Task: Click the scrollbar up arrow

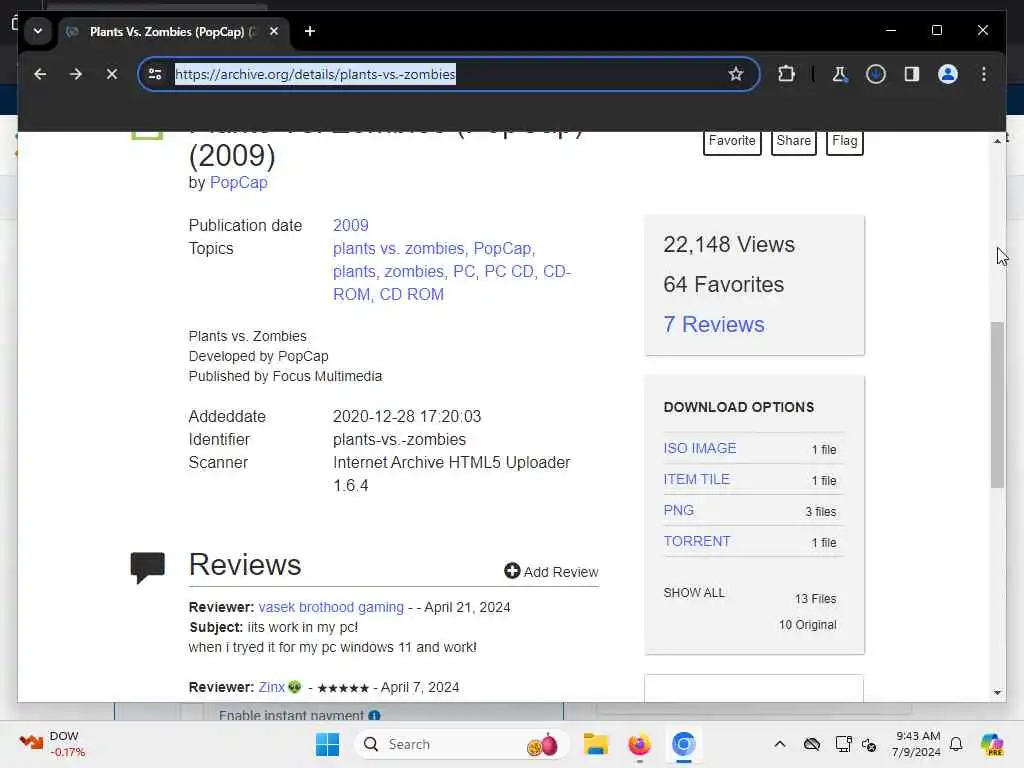Action: [997, 140]
